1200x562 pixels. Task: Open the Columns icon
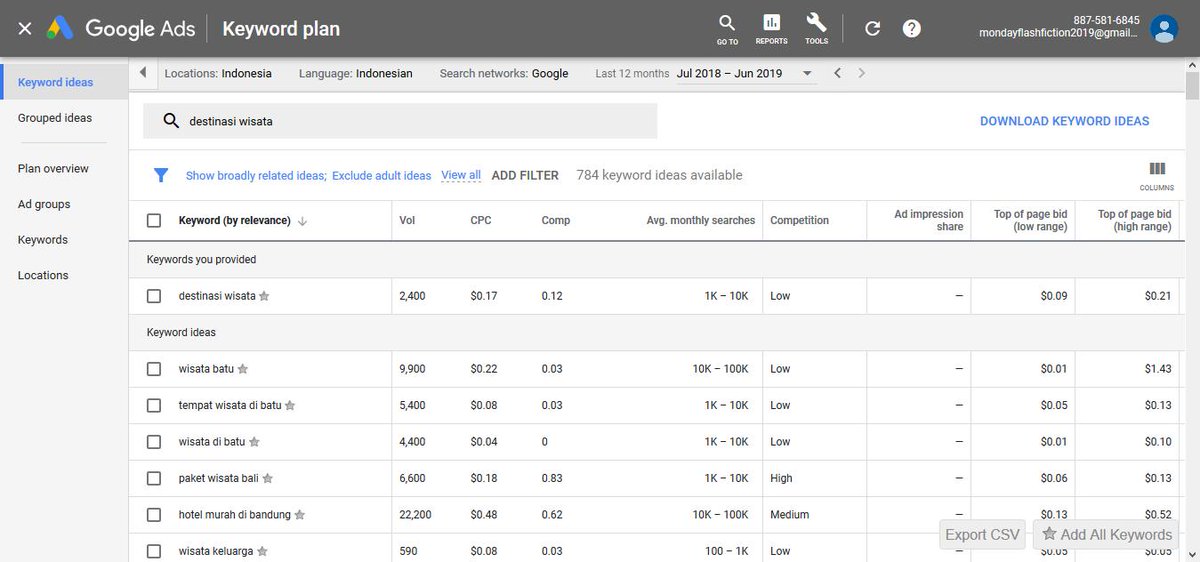[x=1156, y=175]
